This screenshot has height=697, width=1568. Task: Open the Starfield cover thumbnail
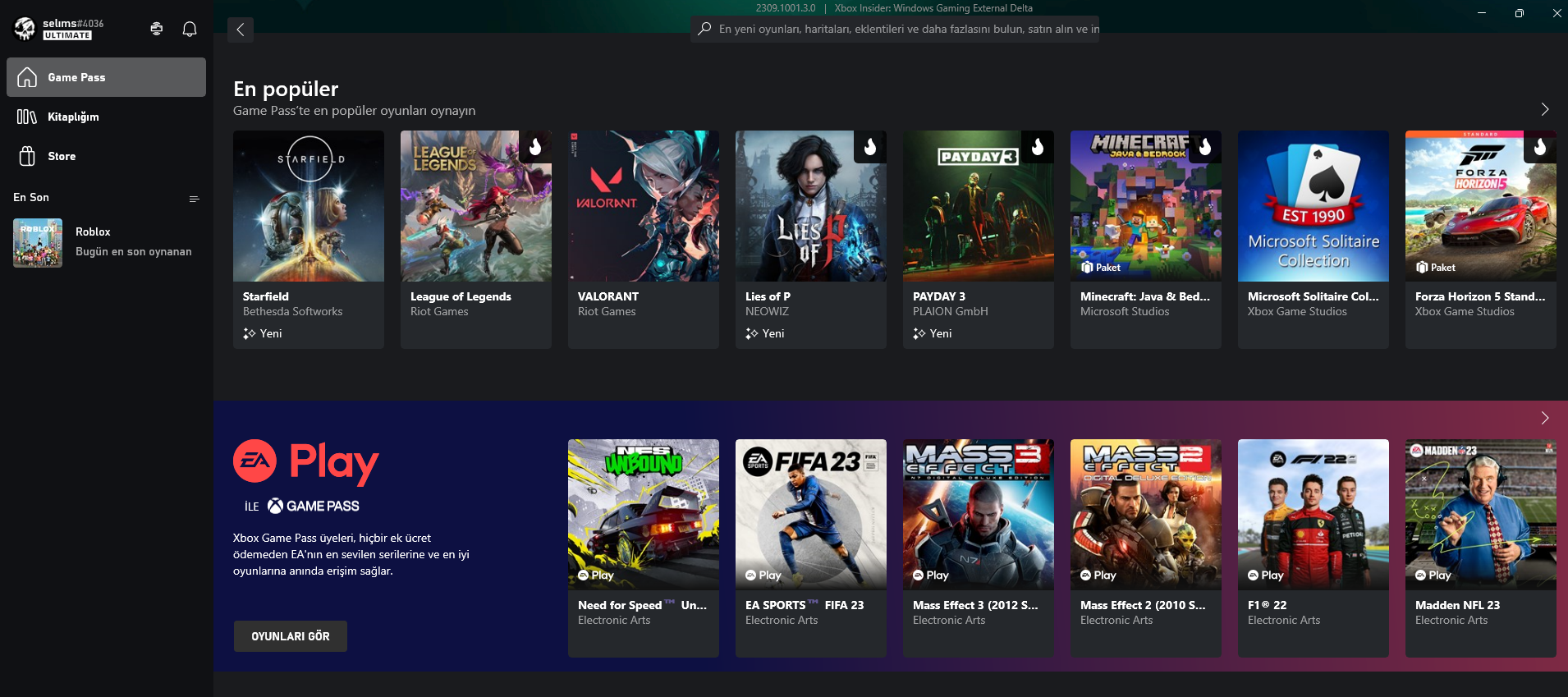309,206
